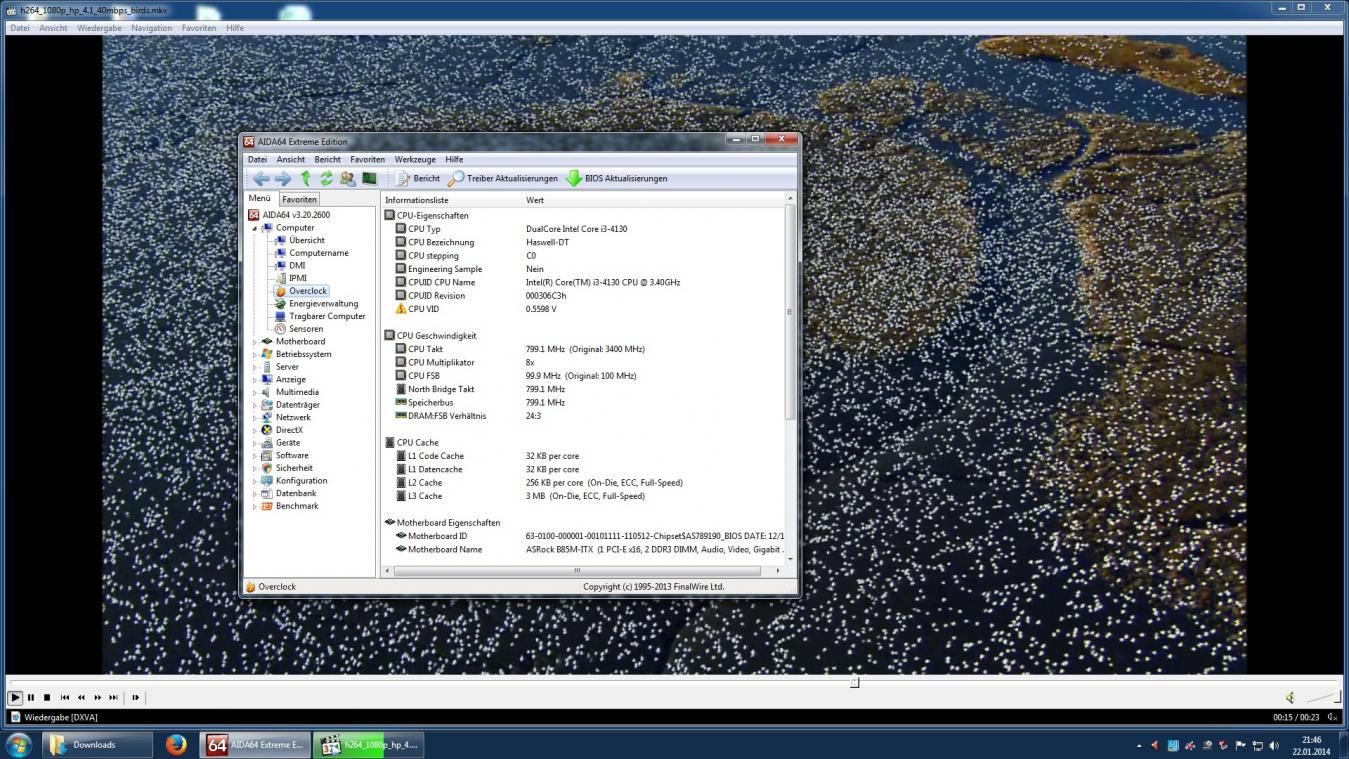Screen dimensions: 1349x759
Task: Expand the Betriebssystem tree node
Action: coord(254,354)
